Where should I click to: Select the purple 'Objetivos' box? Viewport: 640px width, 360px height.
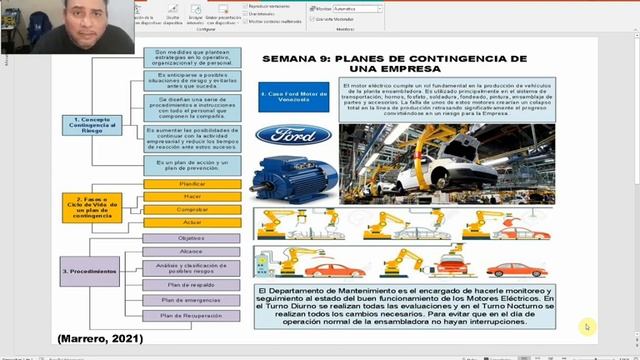[x=191, y=238]
